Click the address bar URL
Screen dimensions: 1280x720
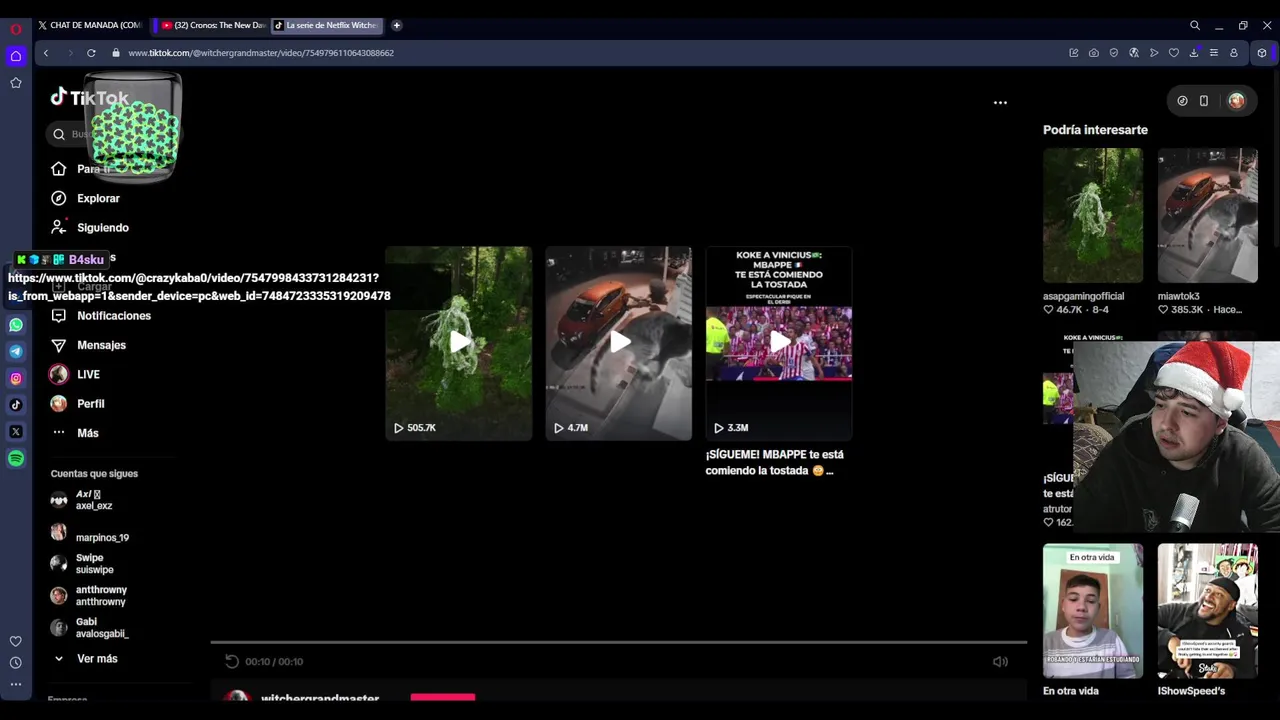pos(261,53)
